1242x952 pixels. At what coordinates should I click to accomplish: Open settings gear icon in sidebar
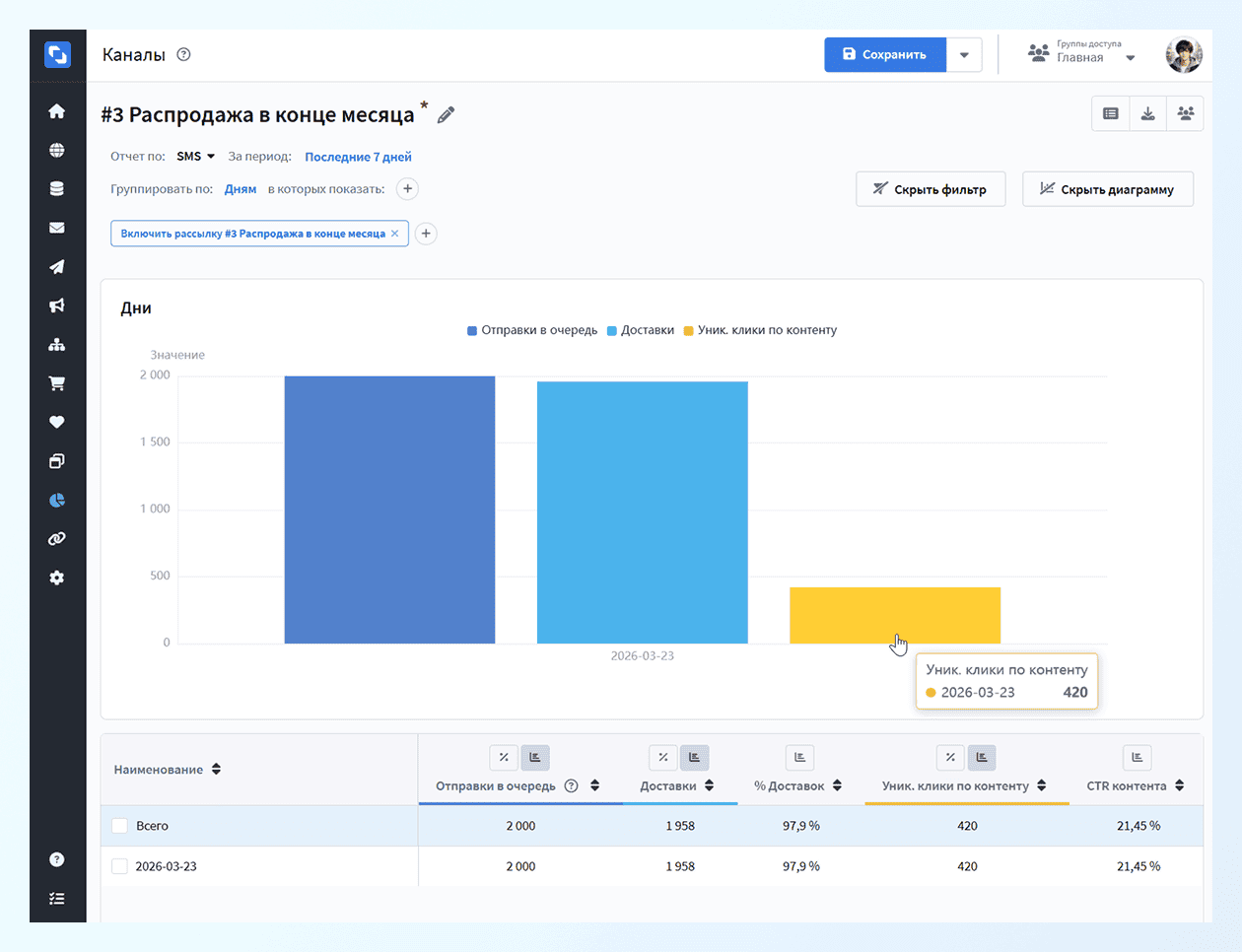point(57,578)
